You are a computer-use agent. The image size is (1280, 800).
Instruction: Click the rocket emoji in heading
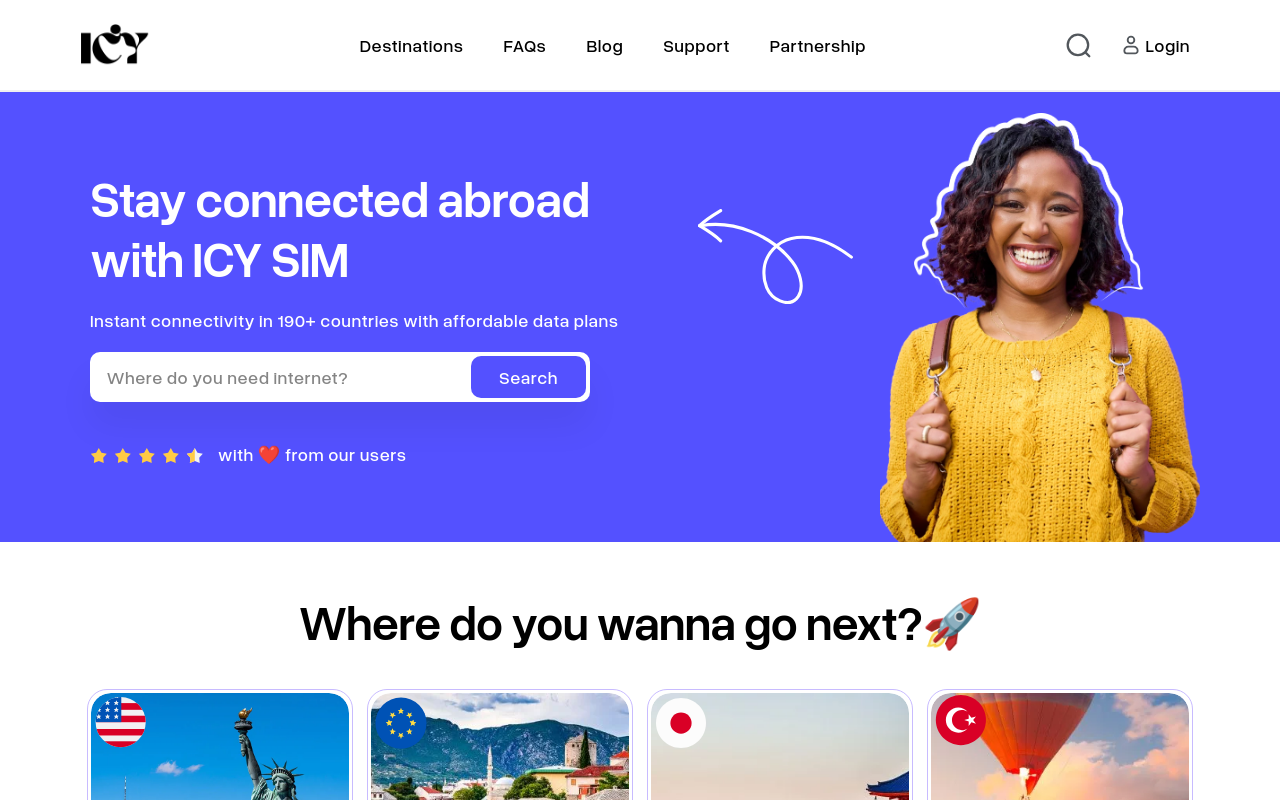pos(952,624)
